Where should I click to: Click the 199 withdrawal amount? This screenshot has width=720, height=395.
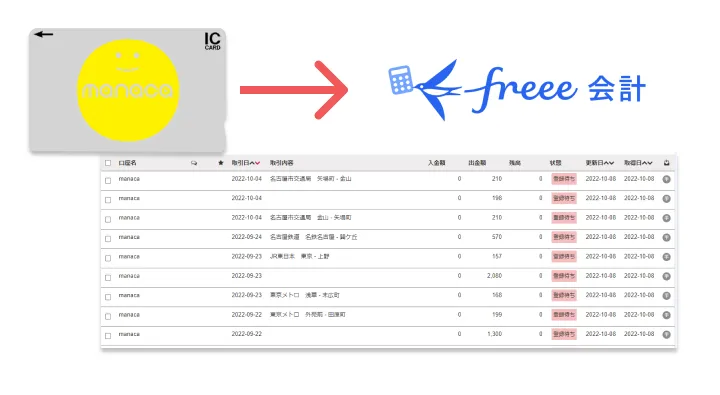point(497,315)
